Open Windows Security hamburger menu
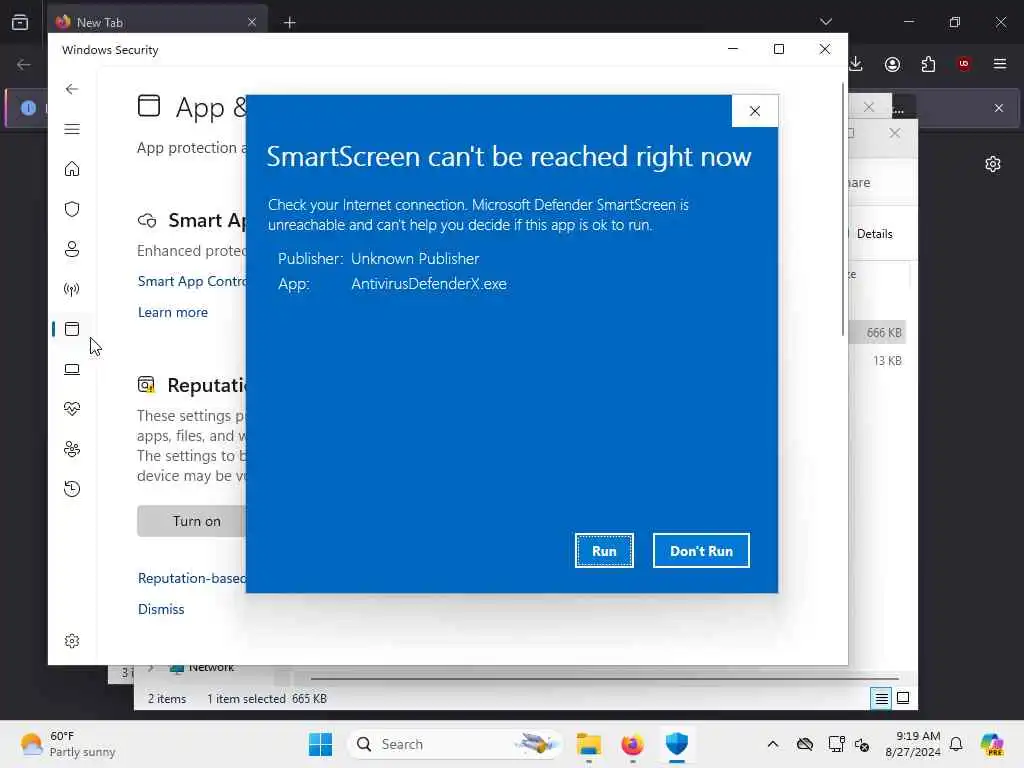The height and width of the screenshot is (768, 1024). [x=72, y=129]
